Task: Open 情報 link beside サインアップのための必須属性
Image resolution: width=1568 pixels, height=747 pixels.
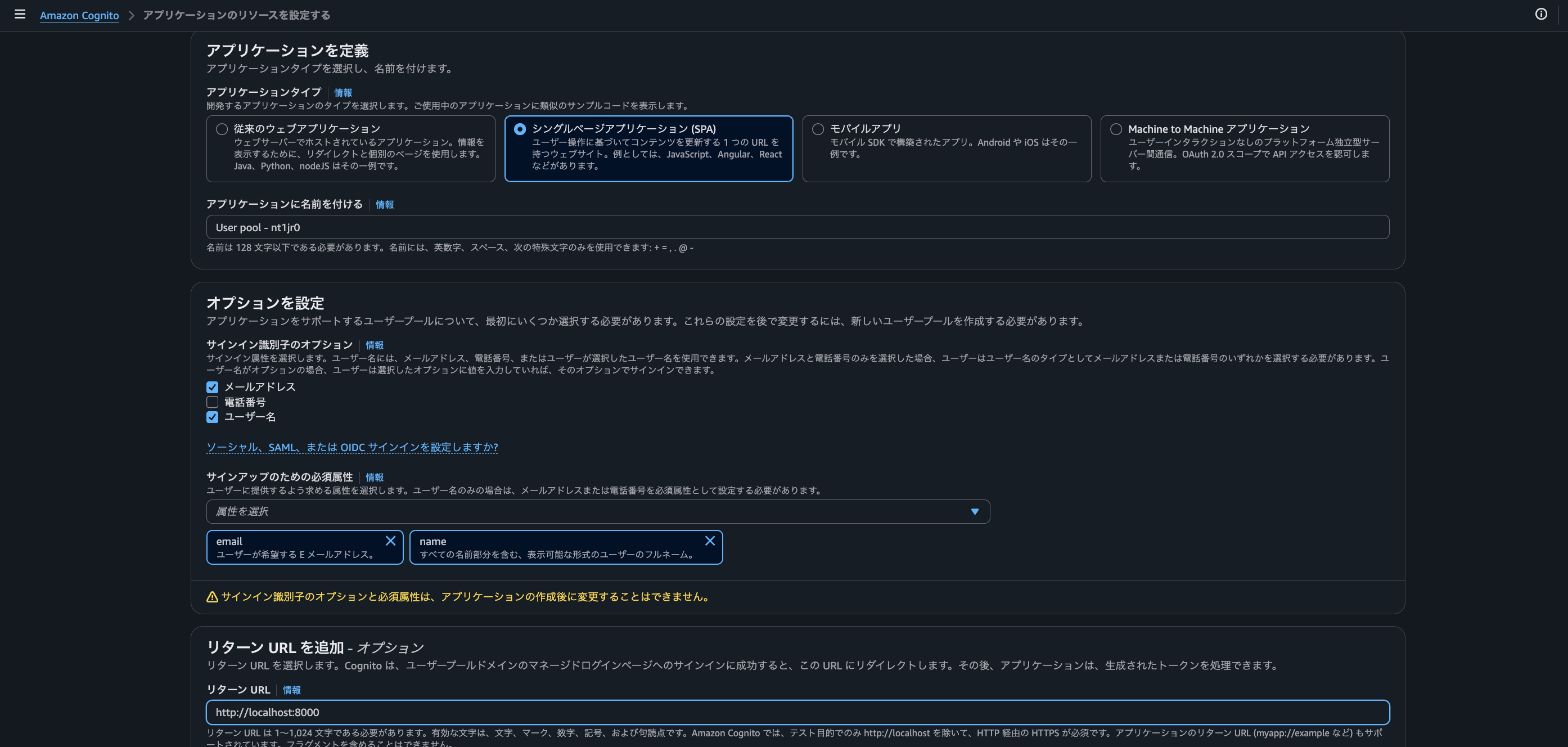Action: coord(375,478)
